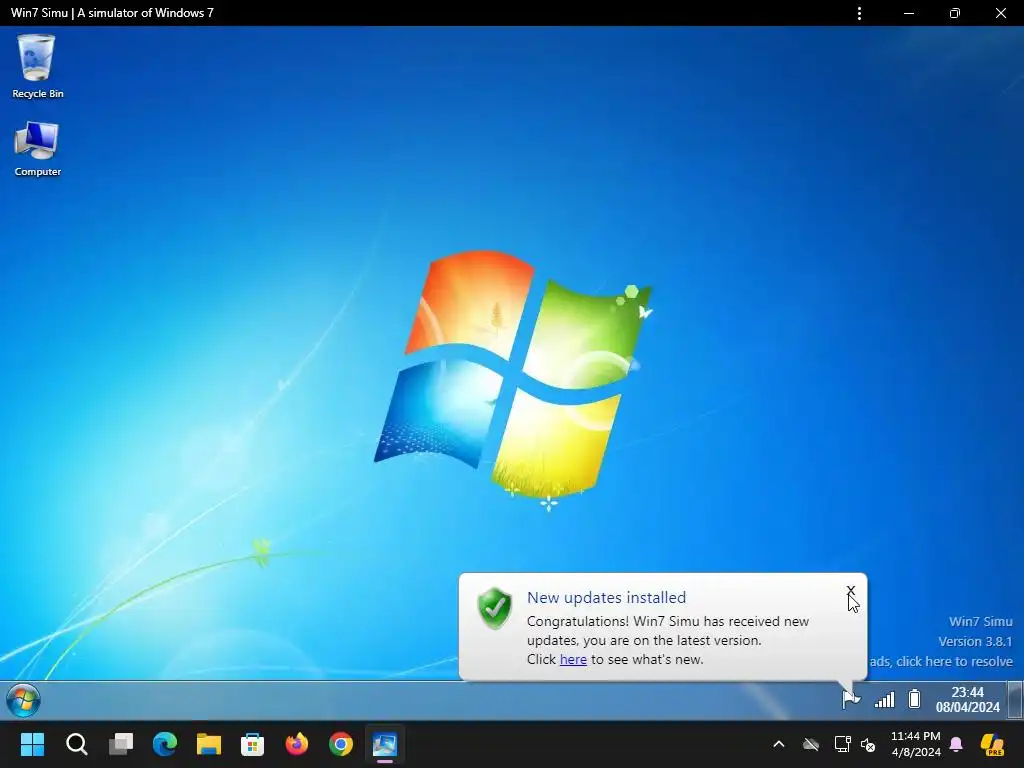
Task: Launch Google Chrome from the taskbar
Action: point(341,744)
